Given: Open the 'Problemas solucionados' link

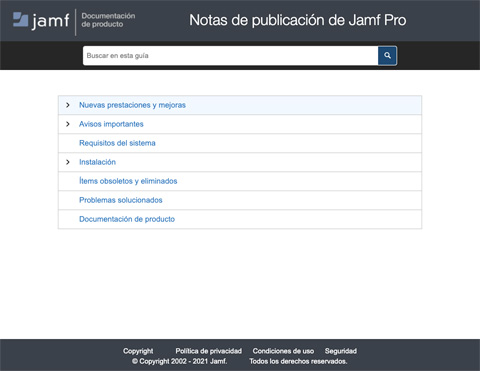Looking at the screenshot, I should click(121, 200).
